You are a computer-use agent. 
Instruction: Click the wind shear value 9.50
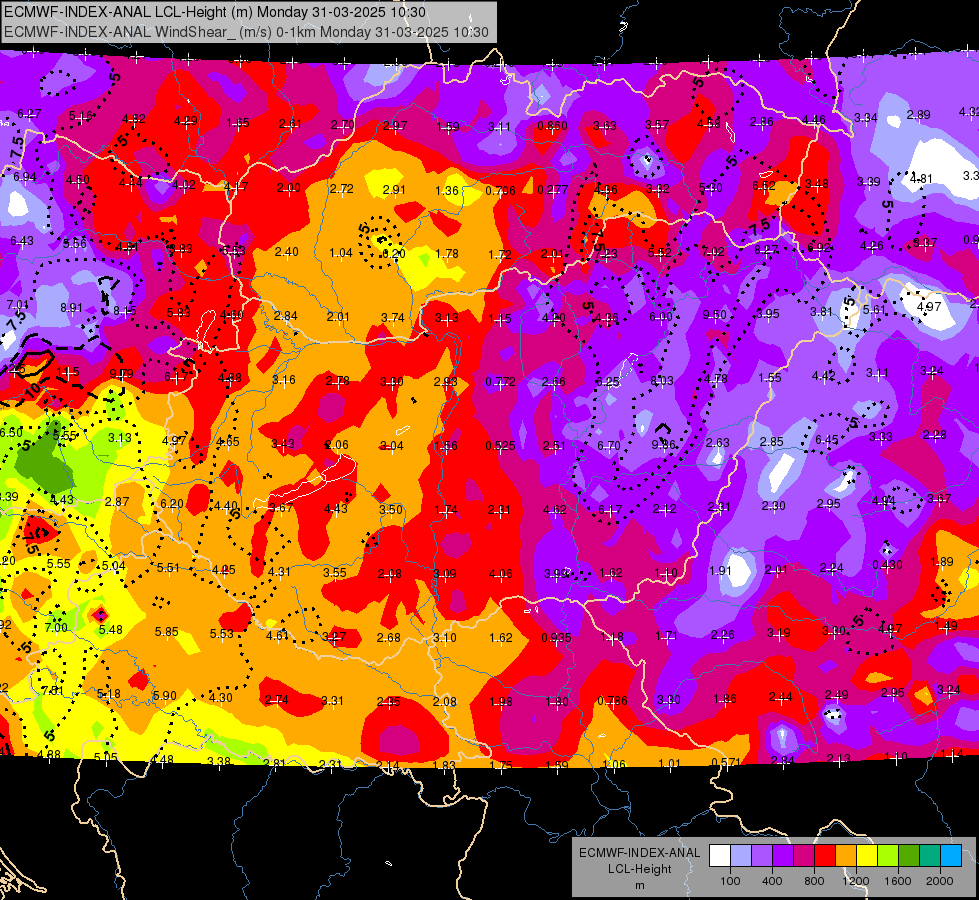[x=714, y=314]
